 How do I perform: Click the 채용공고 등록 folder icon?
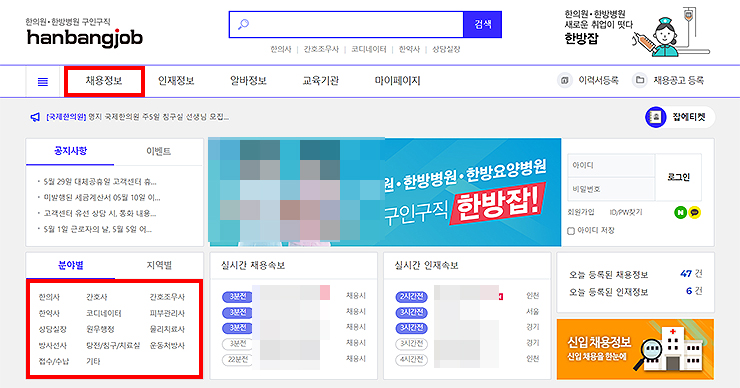pos(639,81)
